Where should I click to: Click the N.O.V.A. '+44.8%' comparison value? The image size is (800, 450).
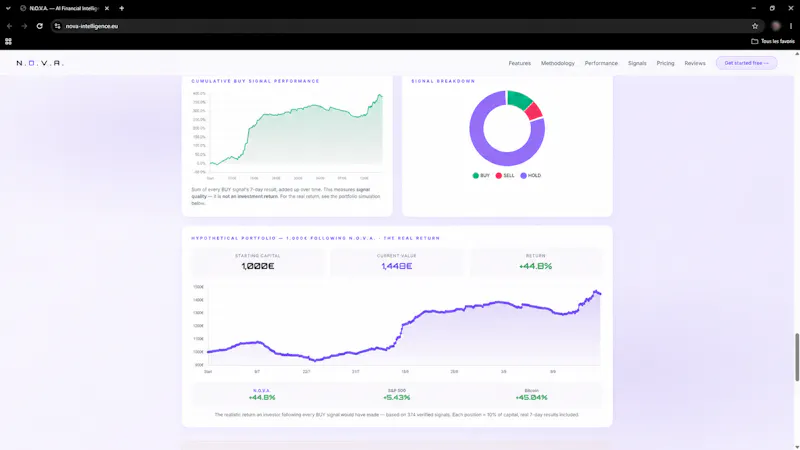[x=262, y=397]
